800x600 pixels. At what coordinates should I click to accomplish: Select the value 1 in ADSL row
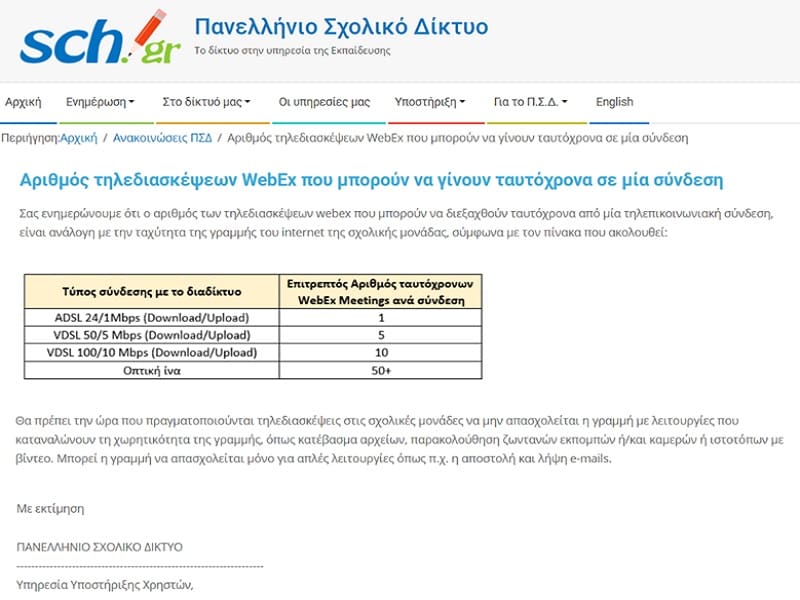(x=381, y=317)
